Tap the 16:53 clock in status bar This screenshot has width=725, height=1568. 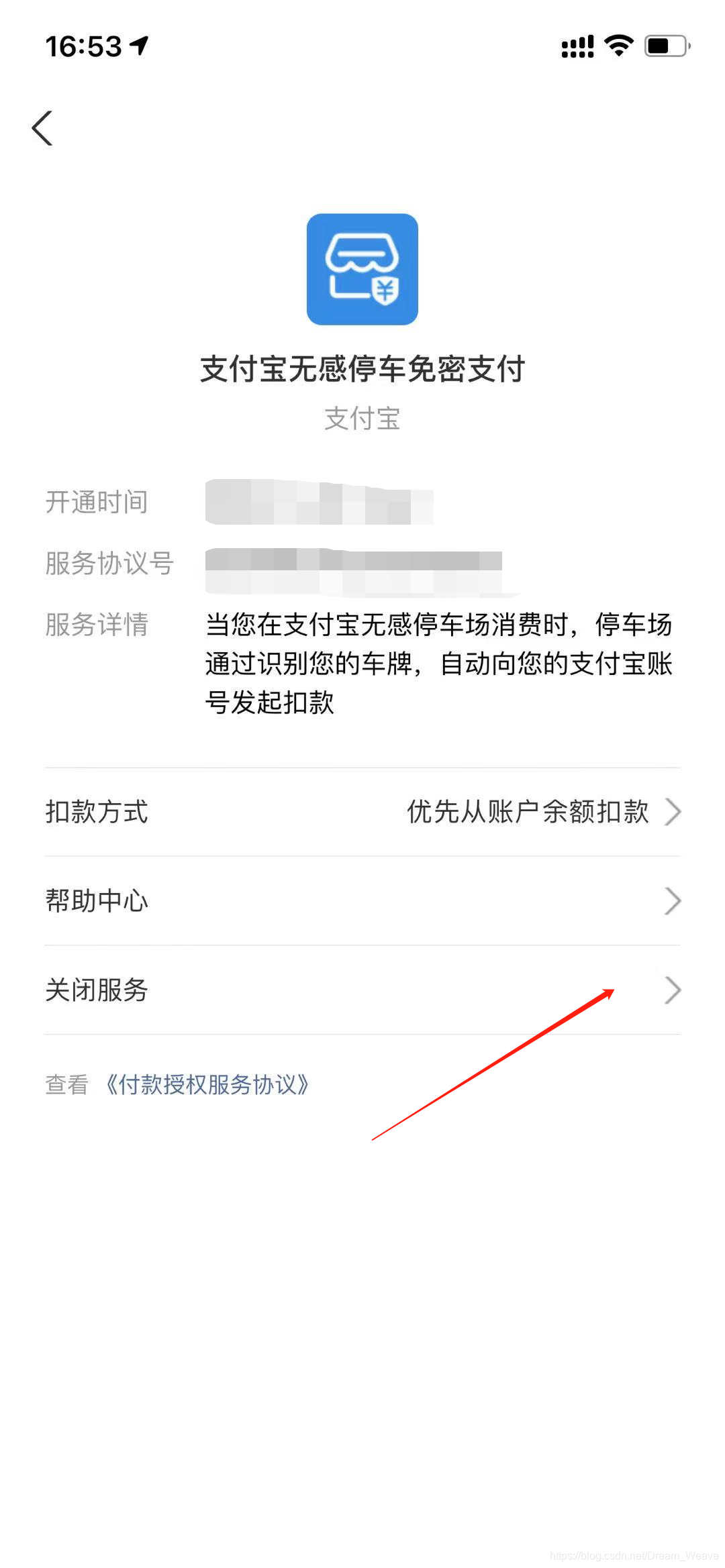coord(84,46)
